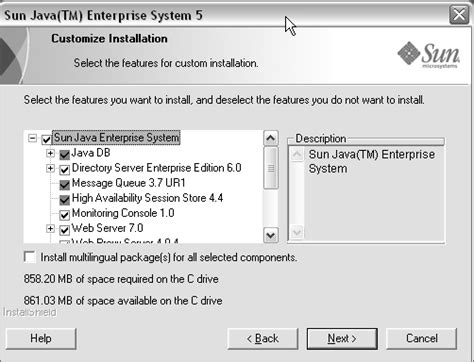Screen dimensions: 474x362
Task: Toggle High Availability Session Store 4.4 checkbox
Action: (64, 199)
